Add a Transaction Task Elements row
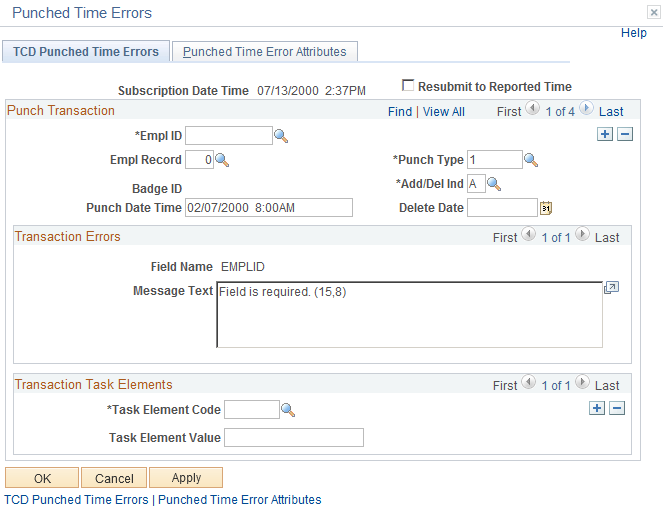This screenshot has width=663, height=512. (597, 408)
